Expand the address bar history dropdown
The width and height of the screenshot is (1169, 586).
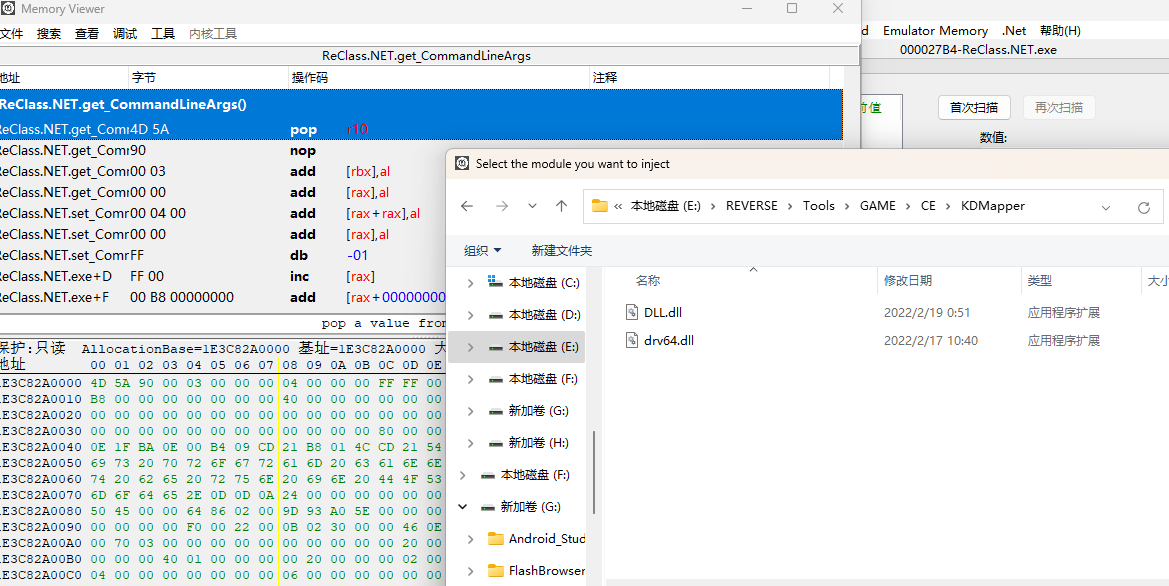pyautogui.click(x=1106, y=207)
